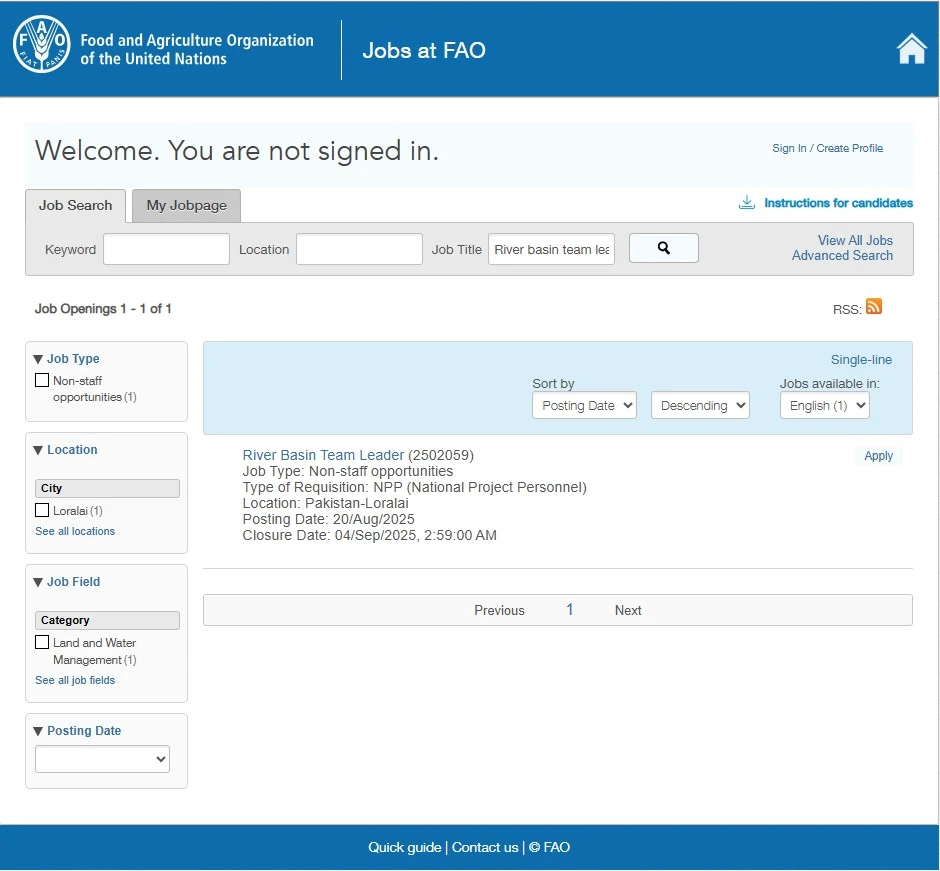This screenshot has height=871, width=940.
Task: Switch to Single-line view
Action: pos(861,360)
